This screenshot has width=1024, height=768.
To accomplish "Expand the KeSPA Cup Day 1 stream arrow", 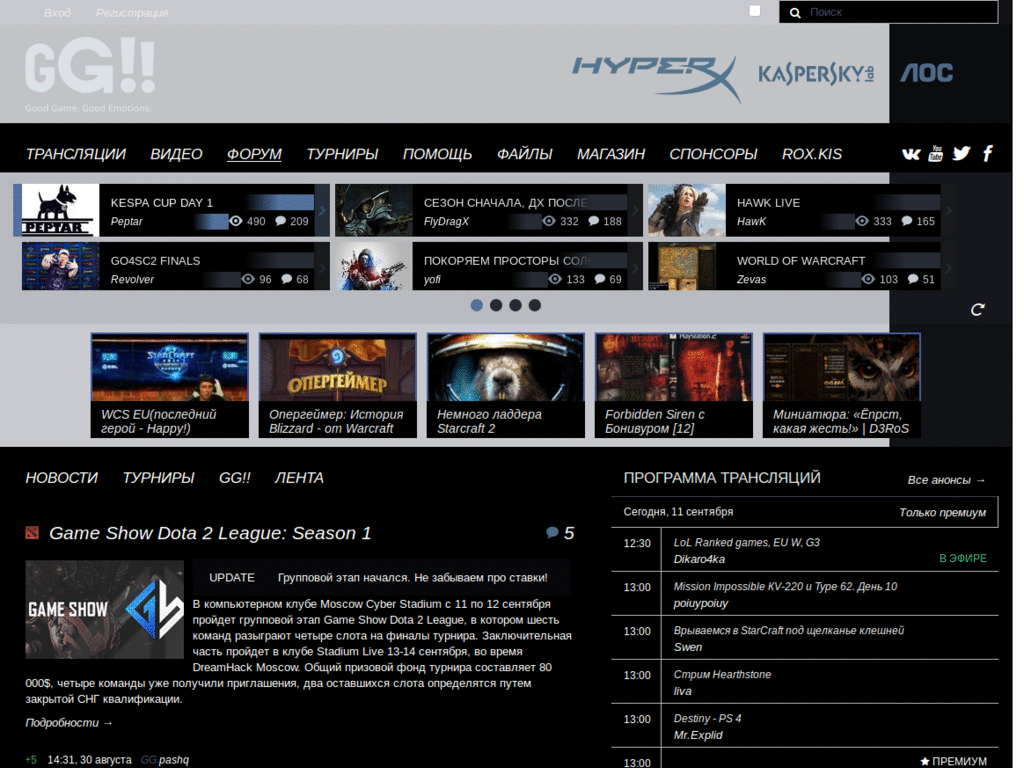I will coord(322,210).
